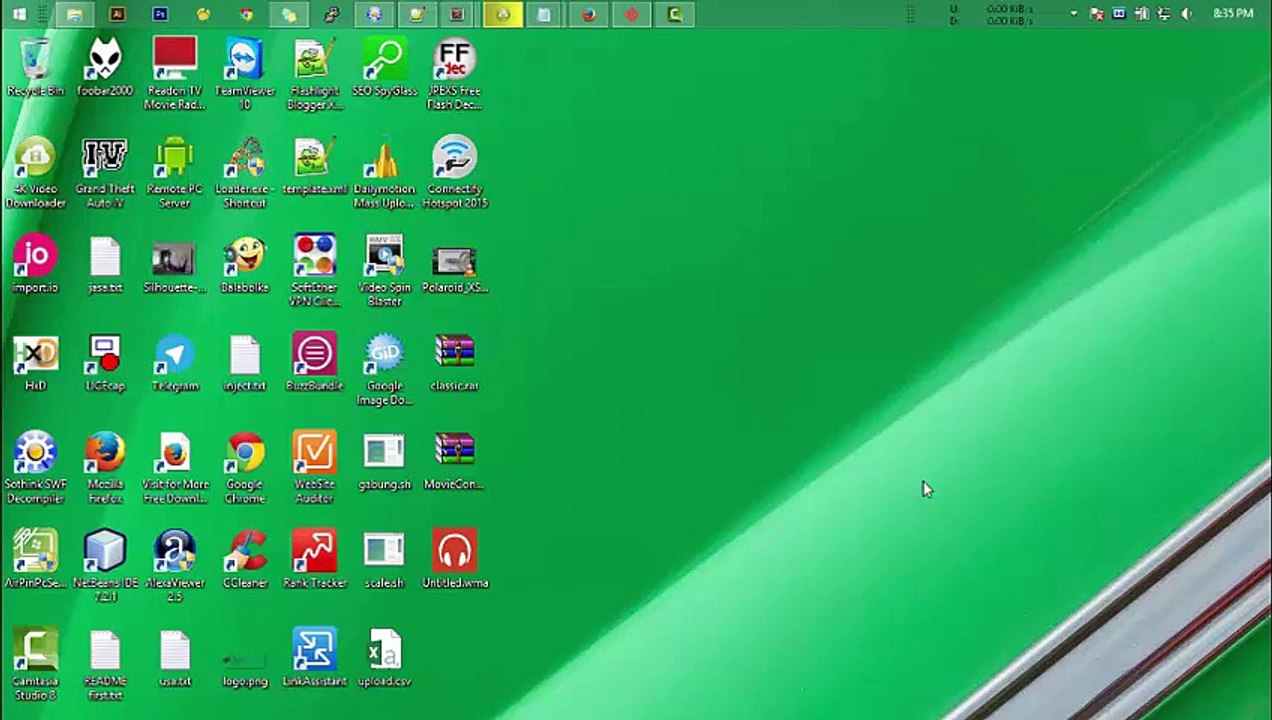Select the Flashlight Blogger XML file icon
Screen dimensions: 1272x720
(x=315, y=74)
